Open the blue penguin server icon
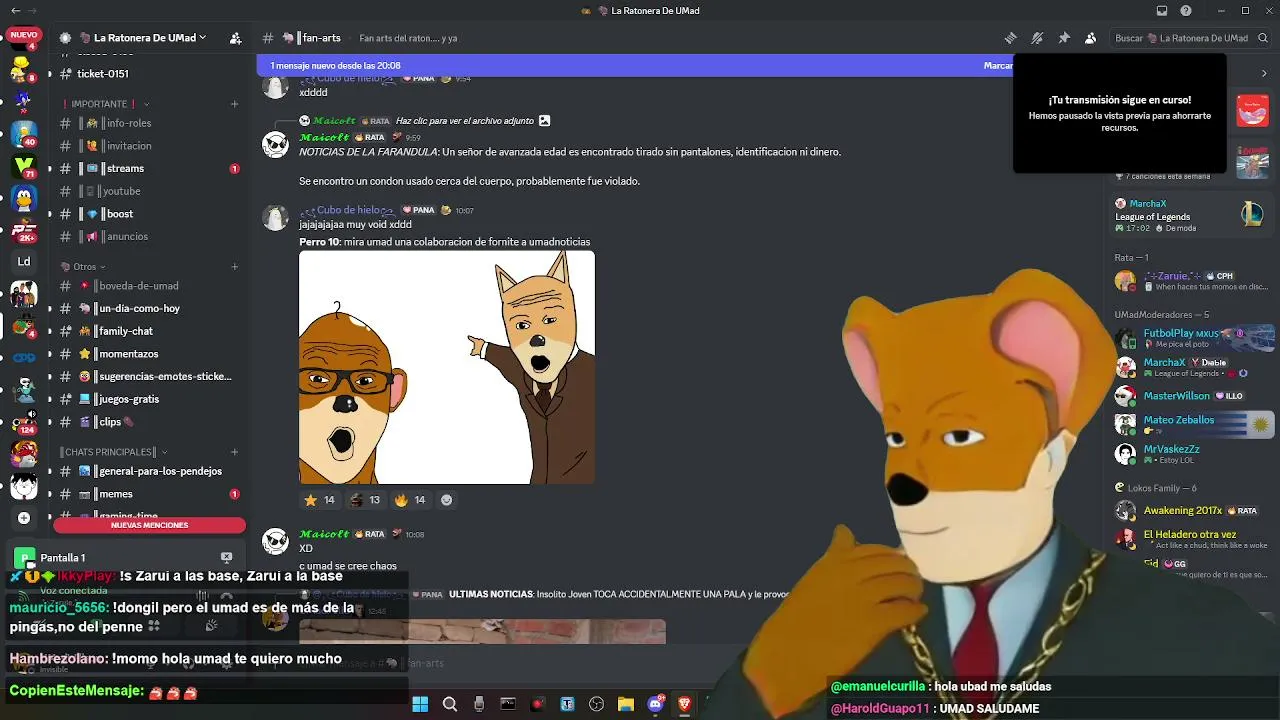The width and height of the screenshot is (1280, 720). point(24,198)
